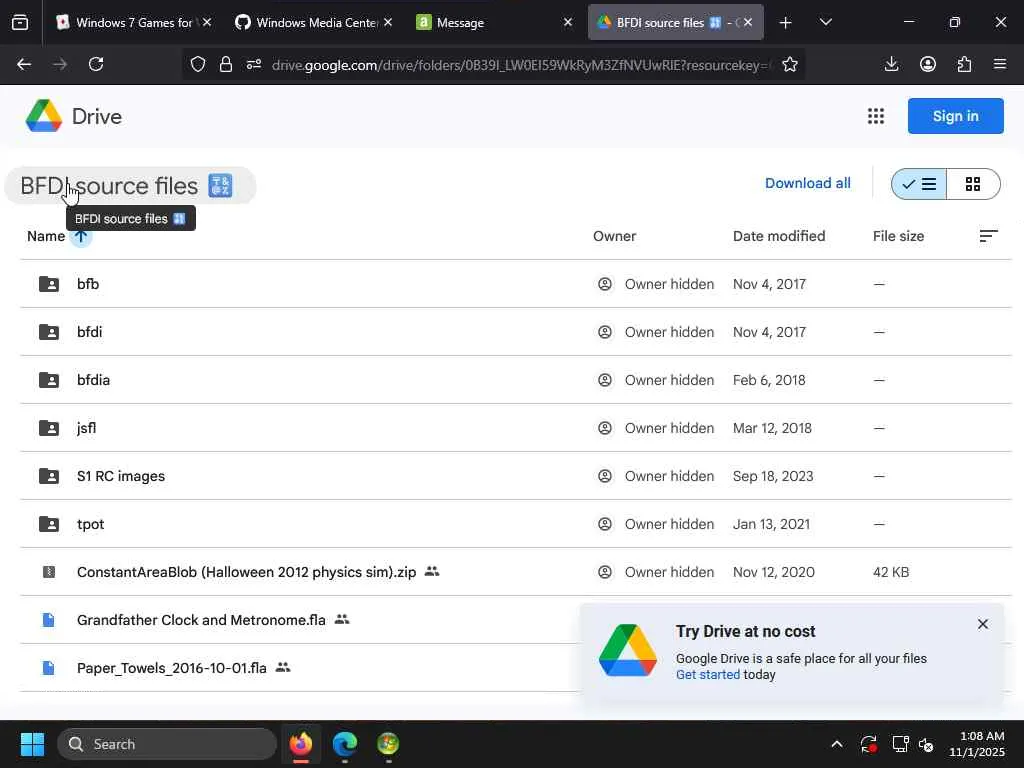Click the Grandfather Clock file icon

tap(49, 620)
